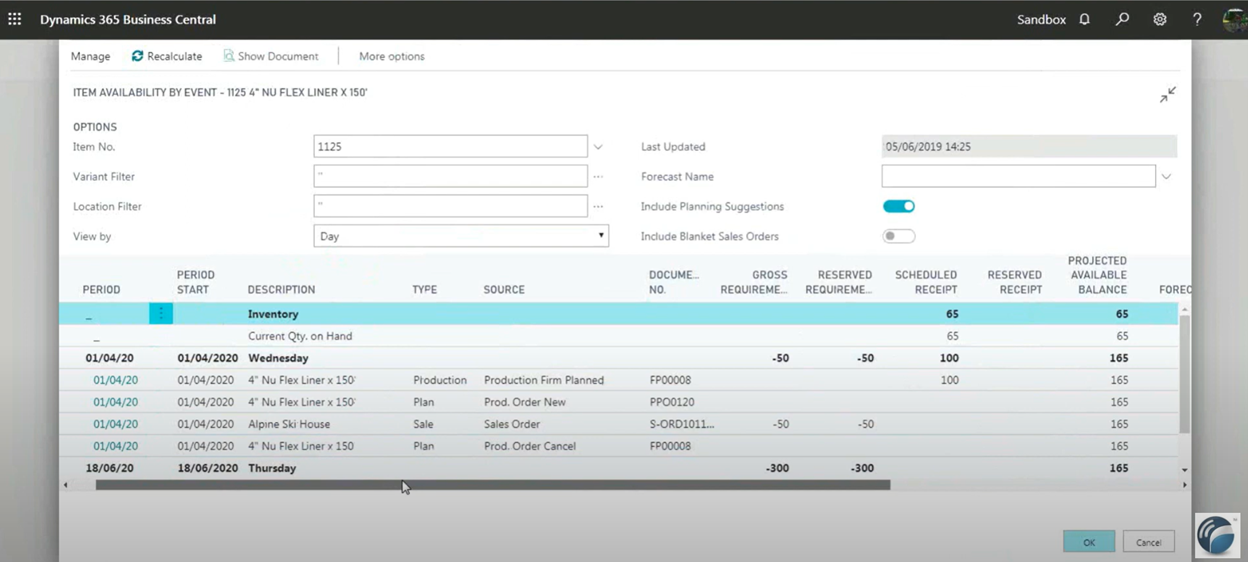
Task: Open the Inventory row context menu dots
Action: [x=161, y=314]
